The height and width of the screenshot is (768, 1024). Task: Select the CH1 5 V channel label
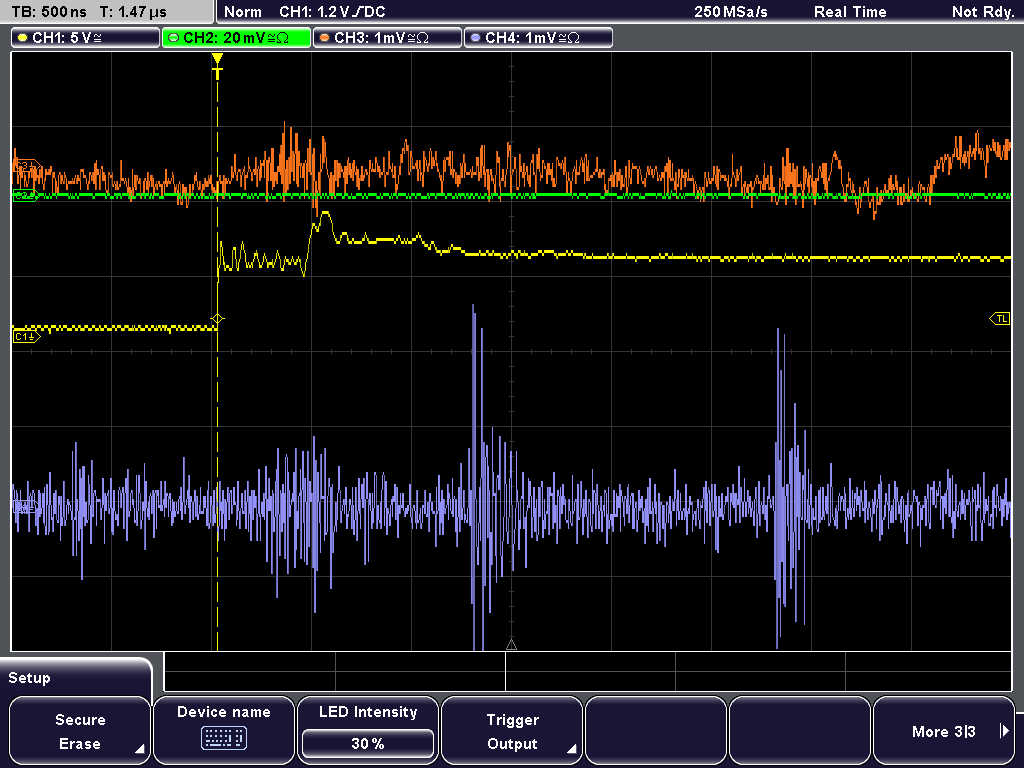click(x=86, y=38)
